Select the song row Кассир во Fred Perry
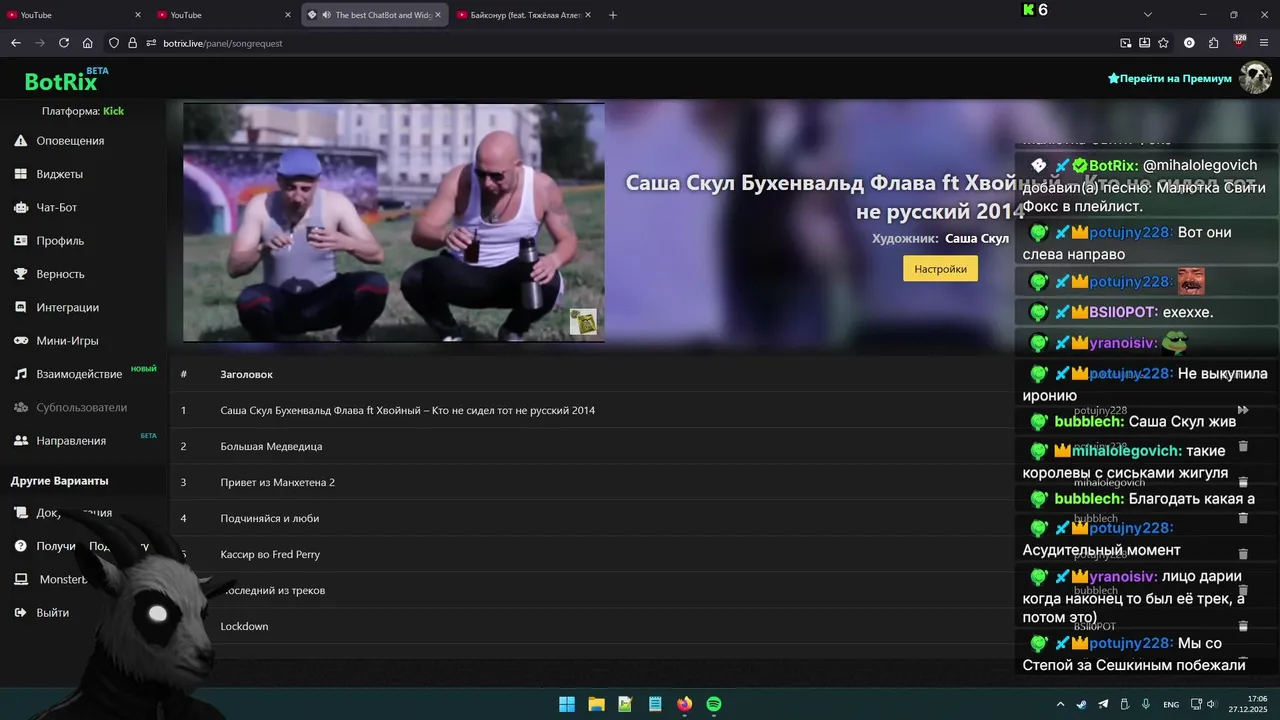Viewport: 1280px width, 720px height. point(590,554)
